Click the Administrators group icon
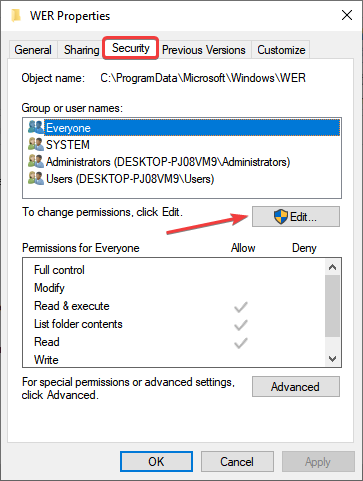The height and width of the screenshot is (481, 363). coord(36,161)
